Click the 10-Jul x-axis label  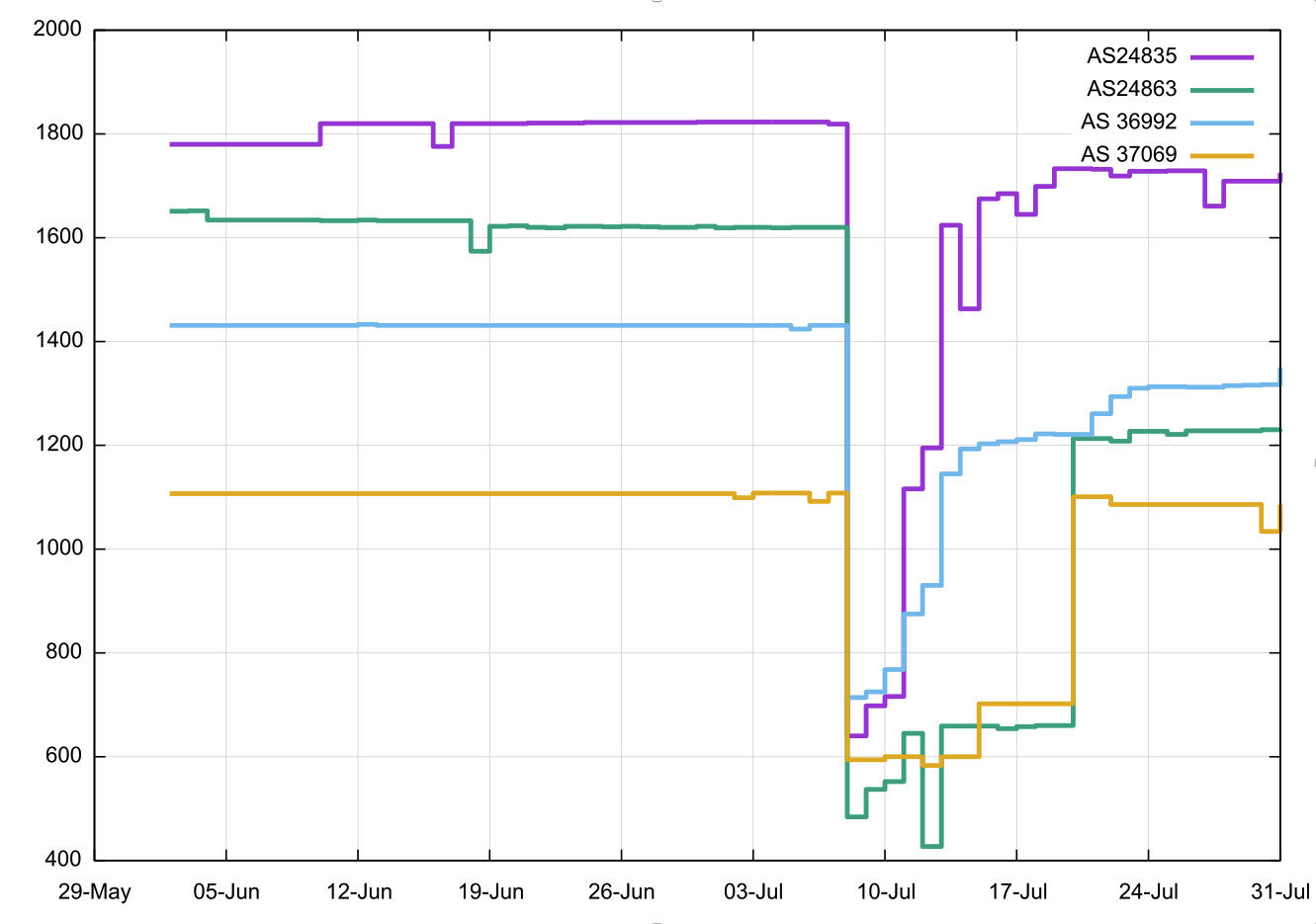click(886, 892)
